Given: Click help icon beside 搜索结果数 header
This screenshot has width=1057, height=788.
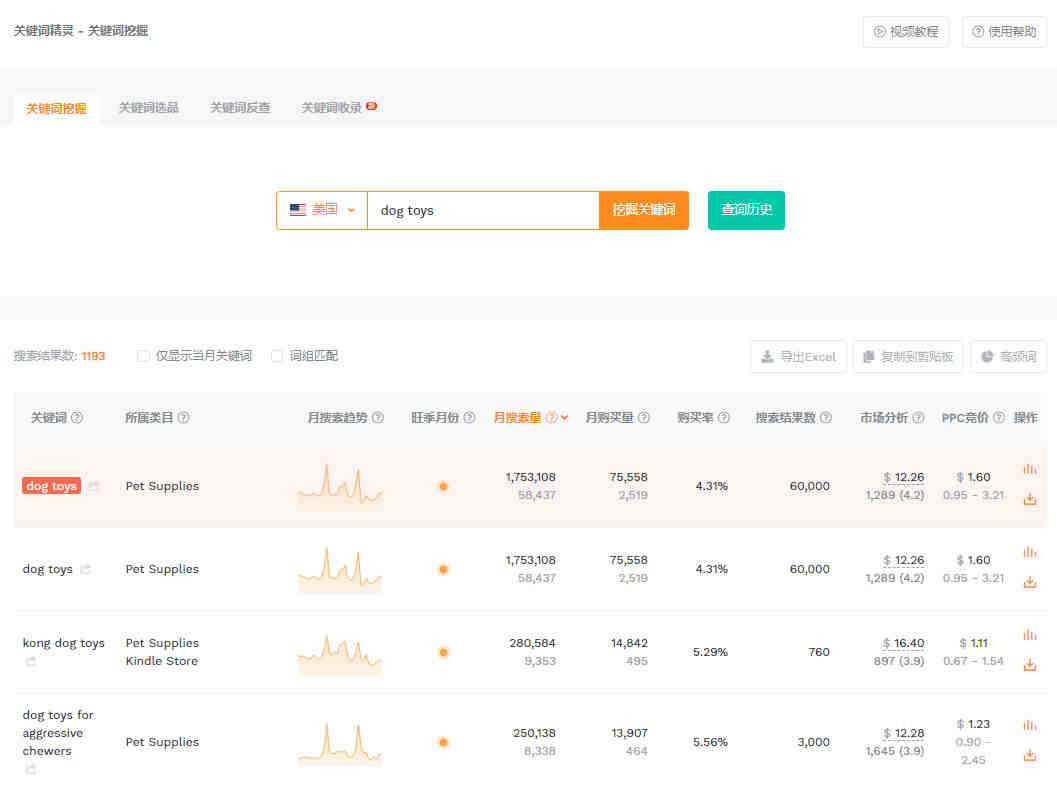Looking at the screenshot, I should tap(826, 418).
